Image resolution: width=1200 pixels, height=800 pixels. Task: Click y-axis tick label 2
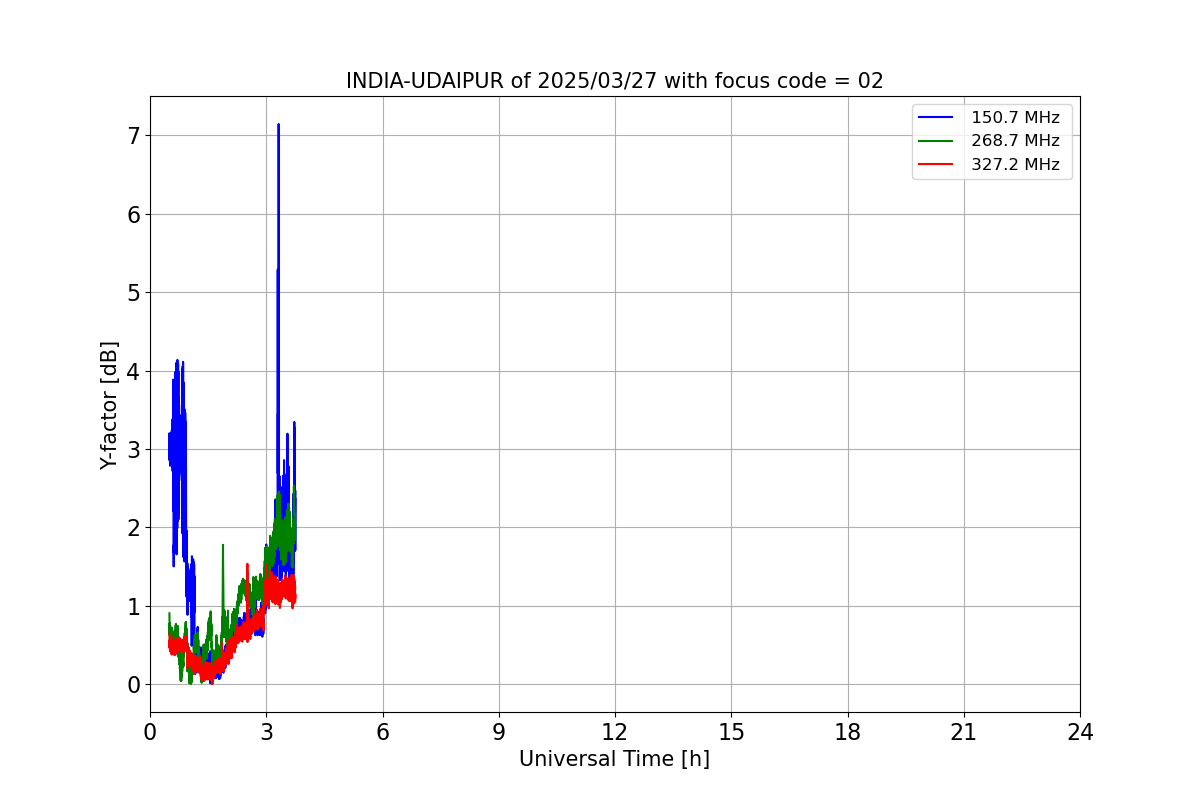(133, 528)
